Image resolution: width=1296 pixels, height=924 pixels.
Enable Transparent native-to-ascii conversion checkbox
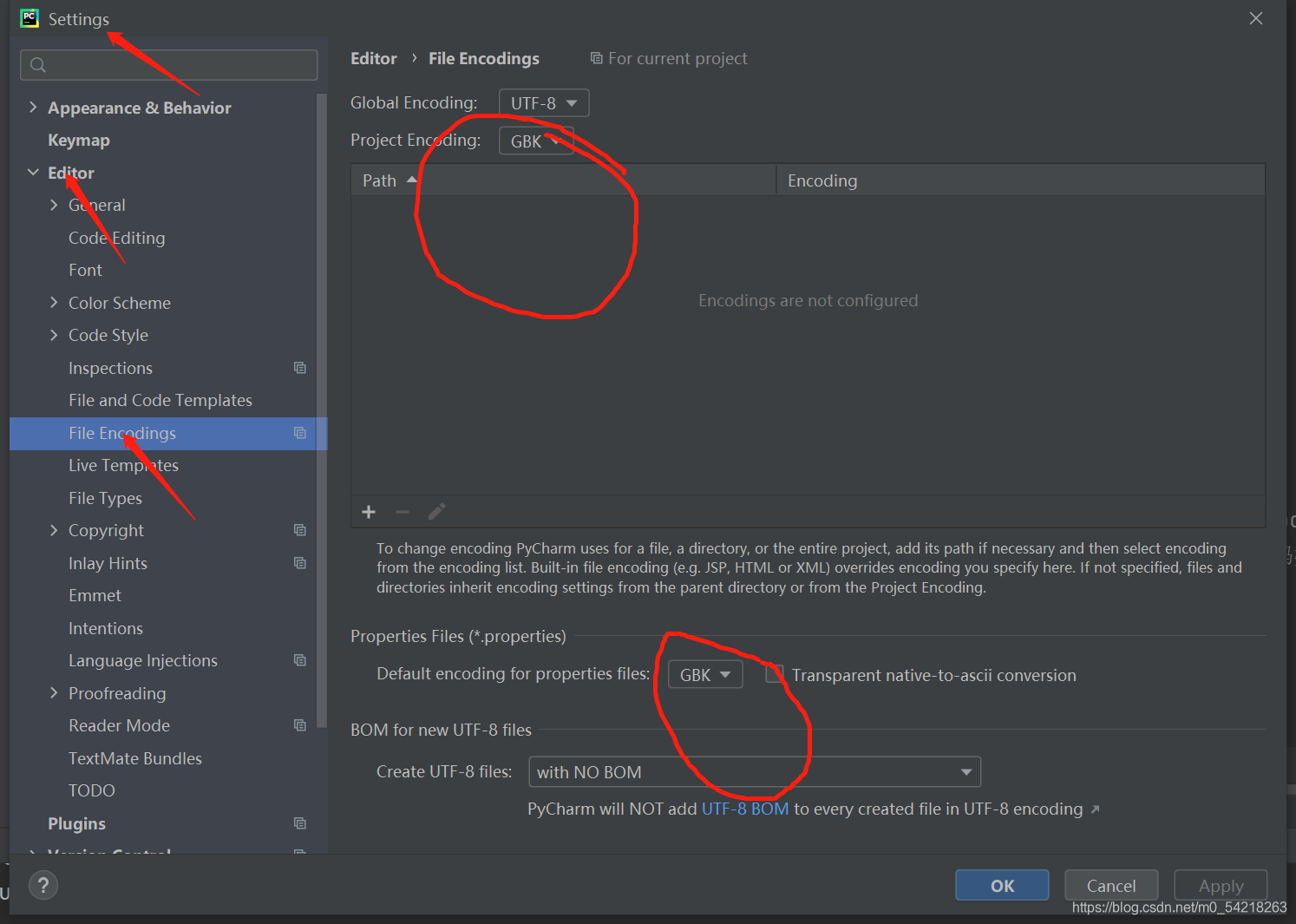[775, 674]
